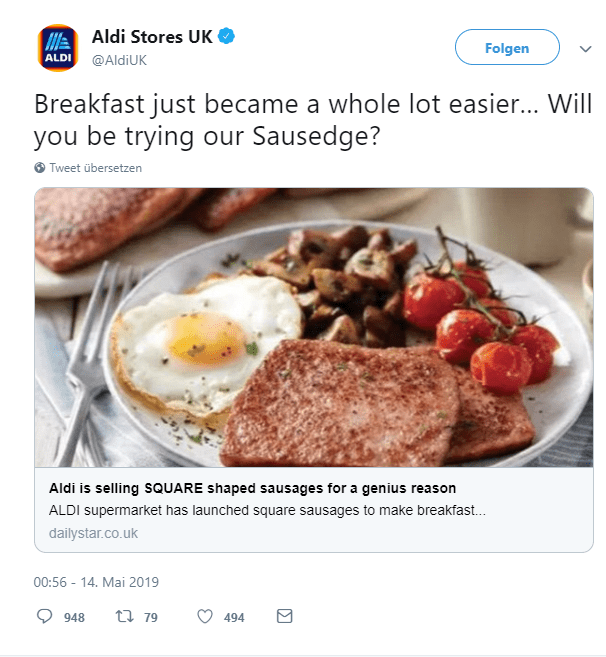
Task: Click the 79 retweets count
Action: click(151, 618)
